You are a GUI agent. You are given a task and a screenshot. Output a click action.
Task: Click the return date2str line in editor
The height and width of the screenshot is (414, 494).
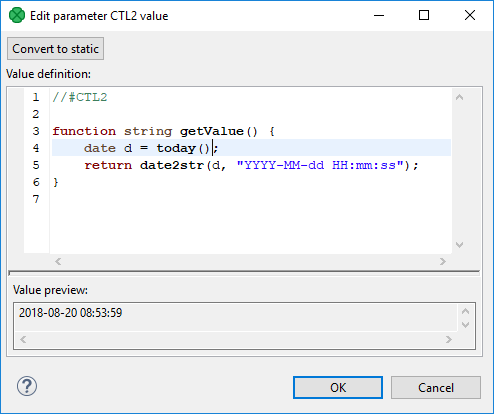click(x=251, y=165)
